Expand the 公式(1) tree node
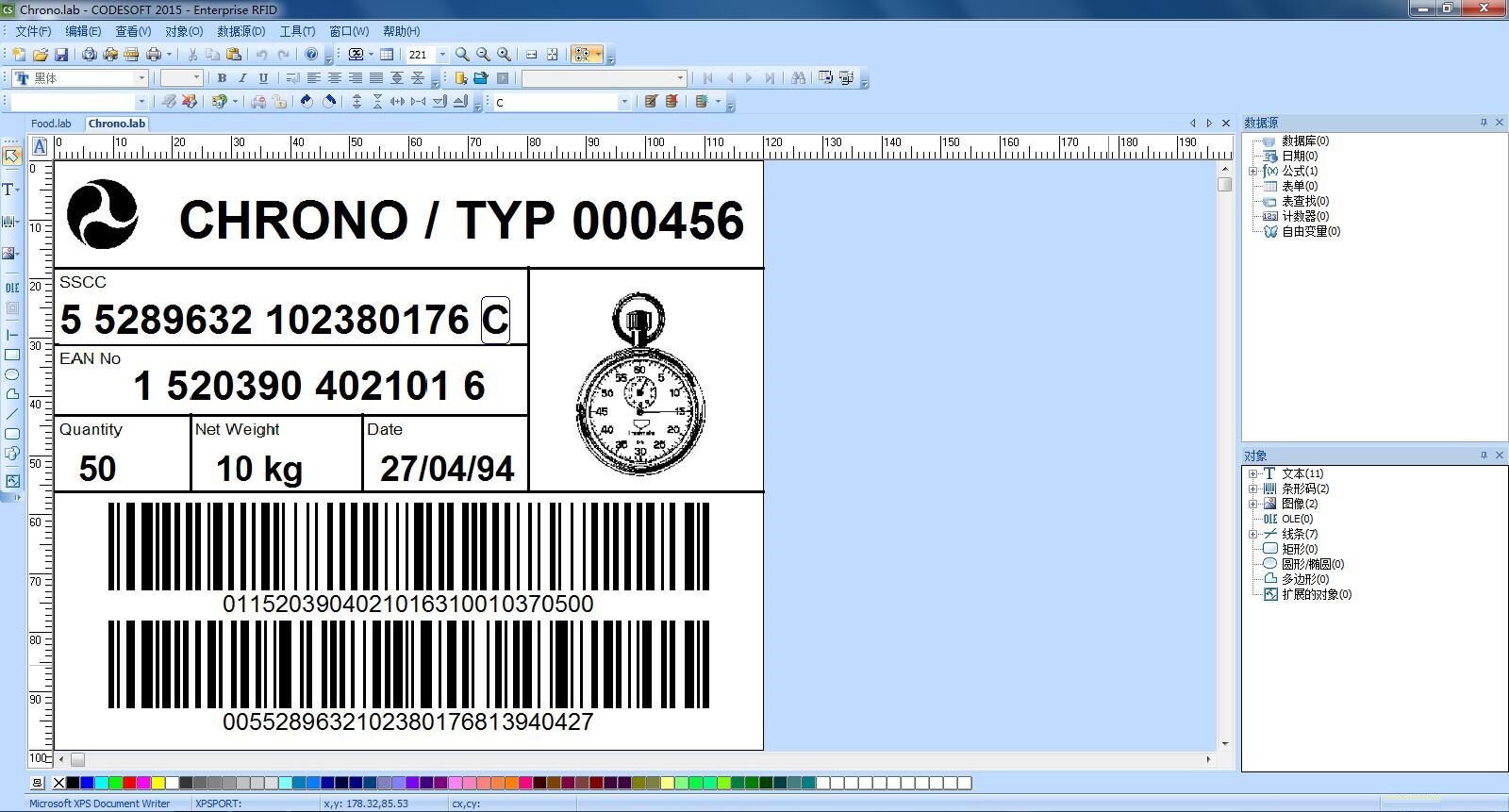The height and width of the screenshot is (812, 1509). [x=1252, y=172]
